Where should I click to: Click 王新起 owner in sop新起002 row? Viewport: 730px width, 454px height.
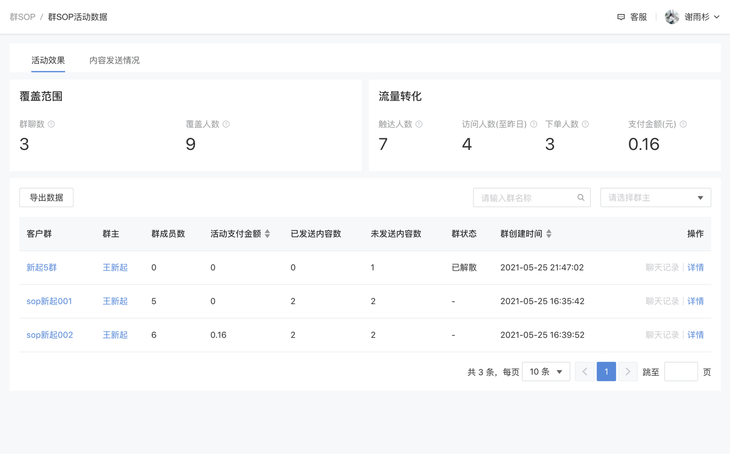pos(115,335)
